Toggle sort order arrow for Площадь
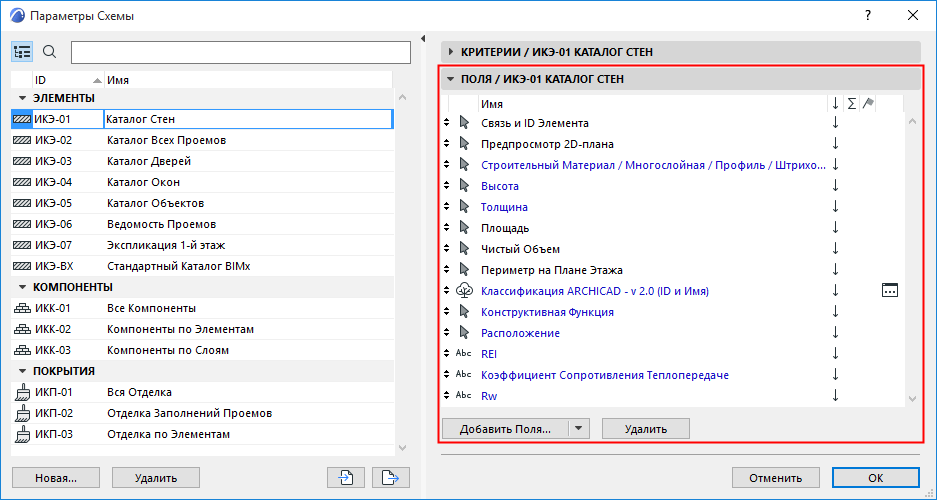The image size is (937, 500). click(x=835, y=228)
